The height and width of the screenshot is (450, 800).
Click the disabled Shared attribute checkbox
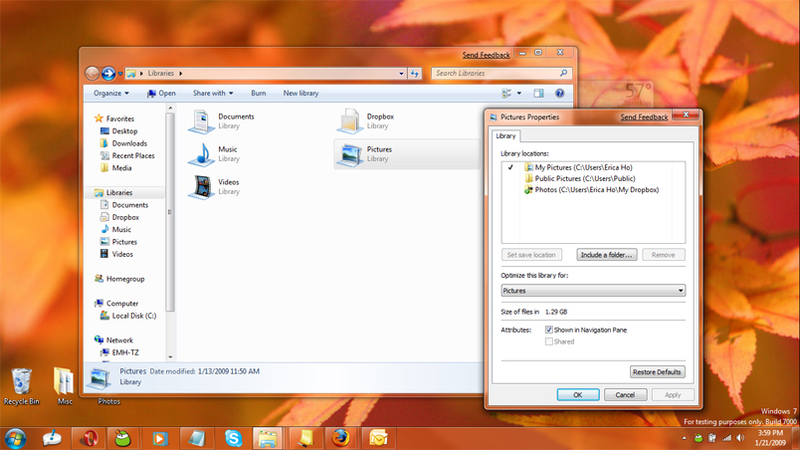pos(549,341)
